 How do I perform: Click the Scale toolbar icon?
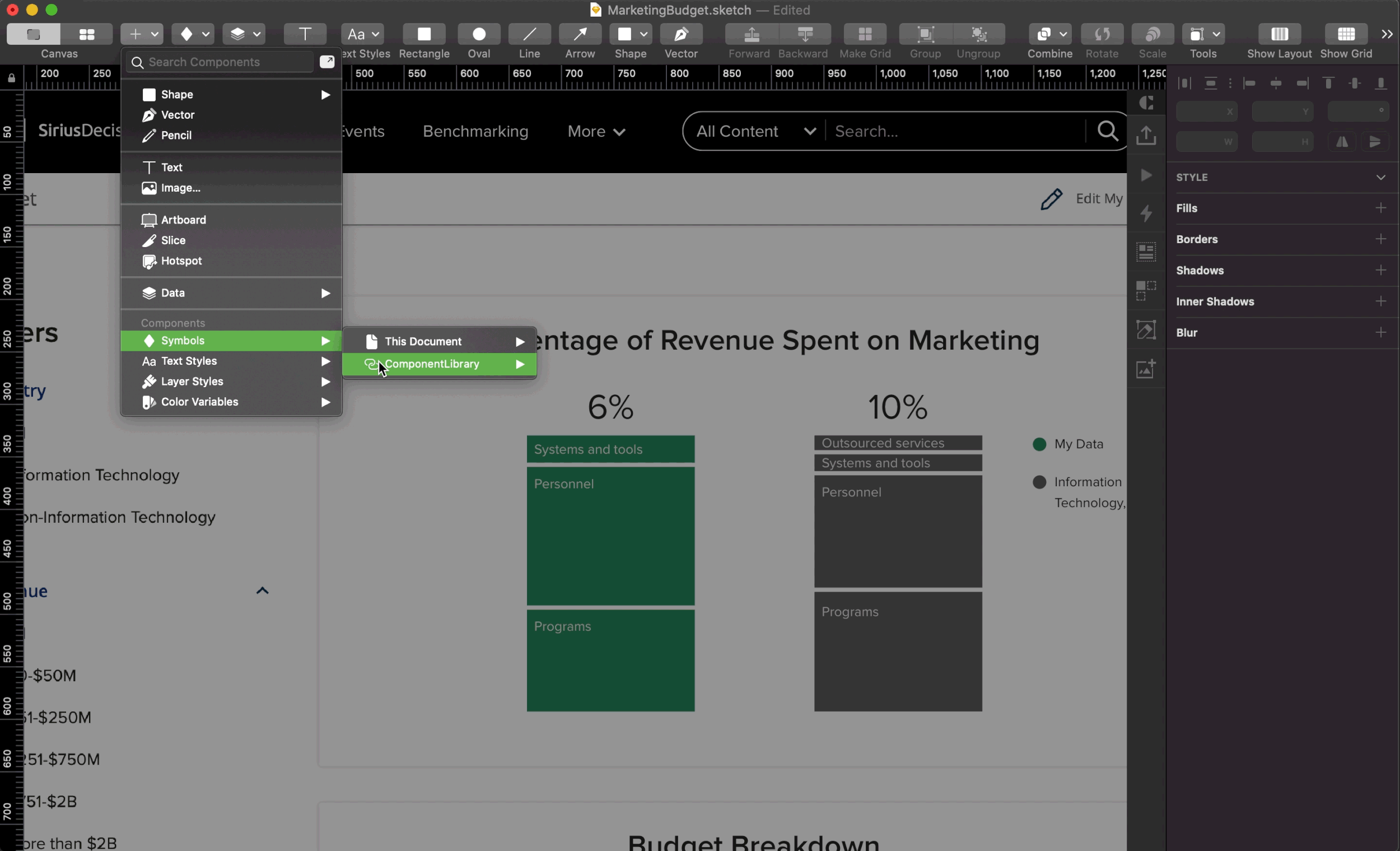click(x=1152, y=34)
